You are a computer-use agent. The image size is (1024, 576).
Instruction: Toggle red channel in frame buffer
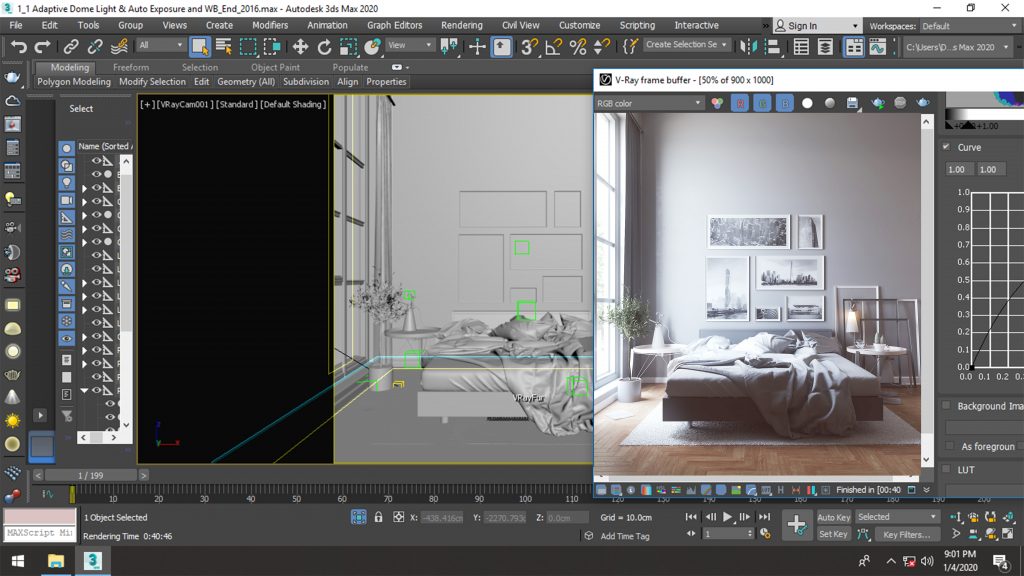pos(740,103)
